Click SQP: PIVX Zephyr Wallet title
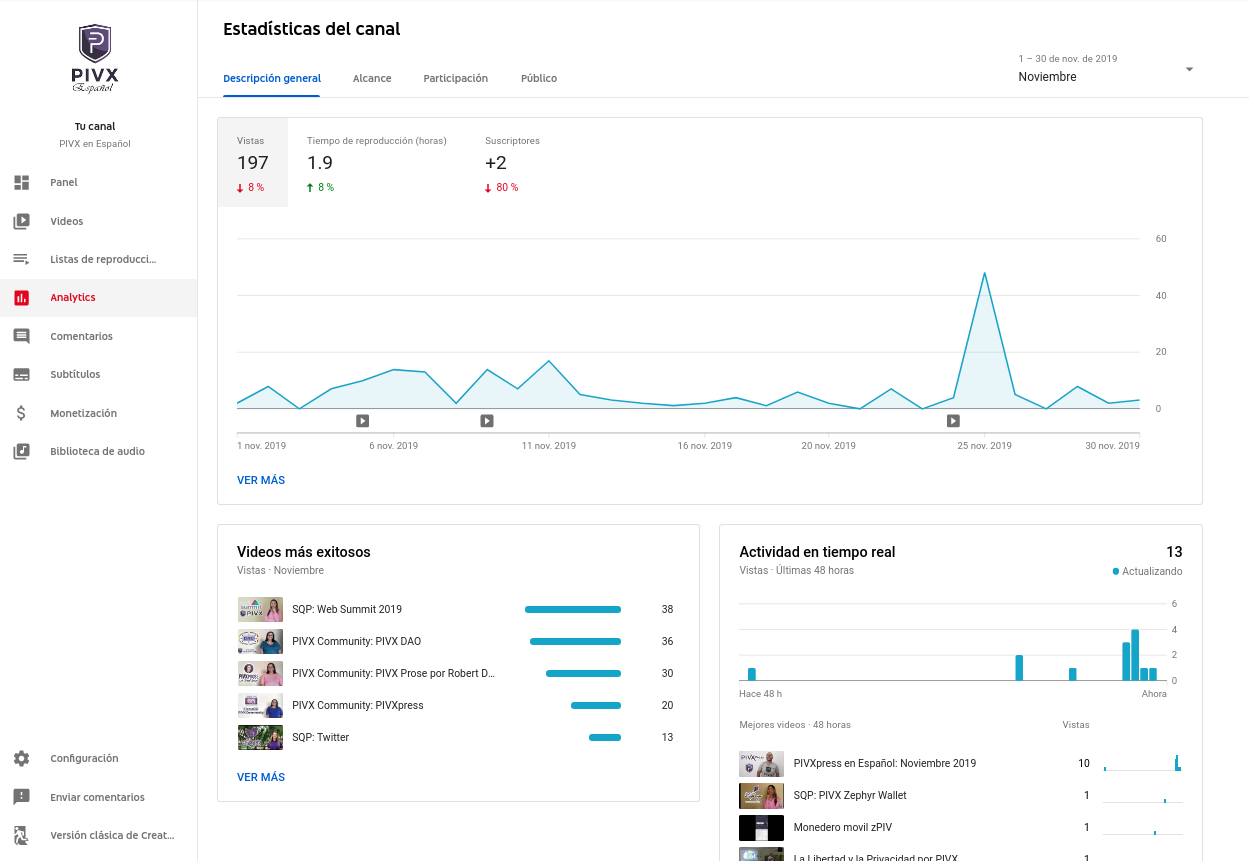Screen dimensions: 1249x861 [850, 795]
